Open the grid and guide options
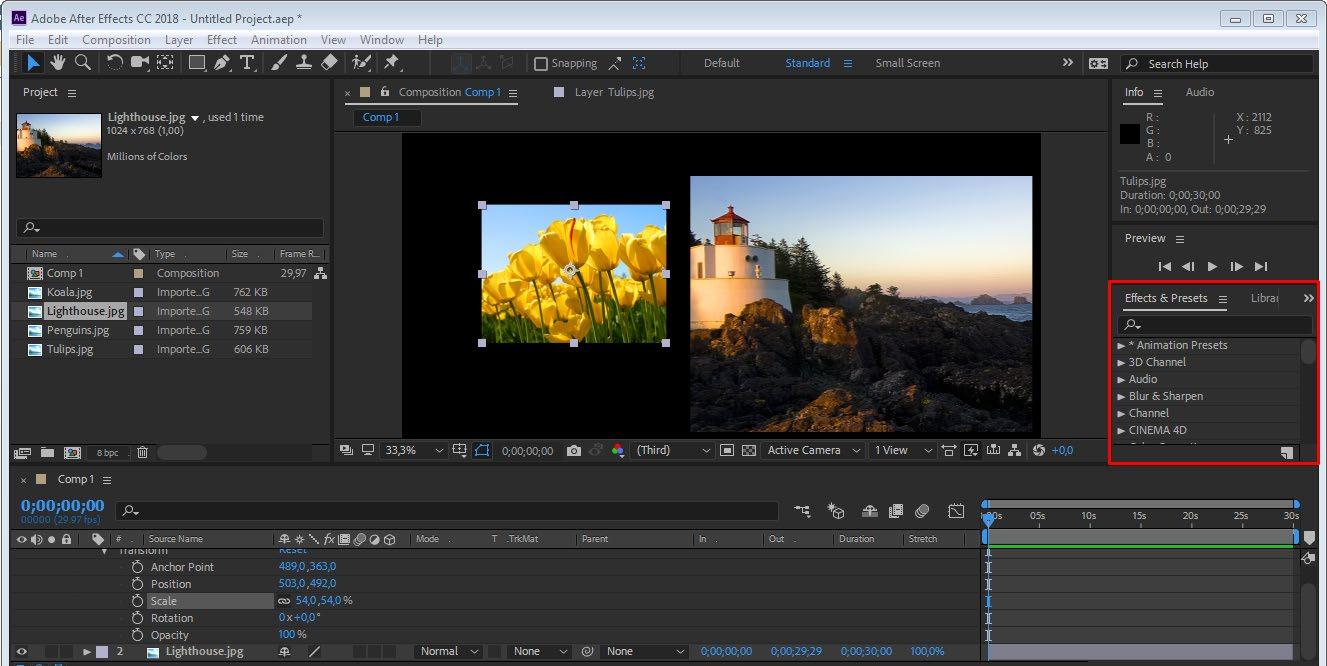The width and height of the screenshot is (1327, 666). [459, 451]
